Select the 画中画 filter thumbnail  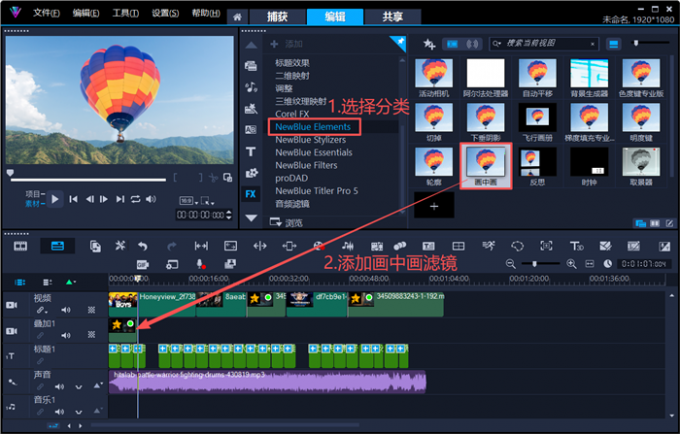coord(486,166)
